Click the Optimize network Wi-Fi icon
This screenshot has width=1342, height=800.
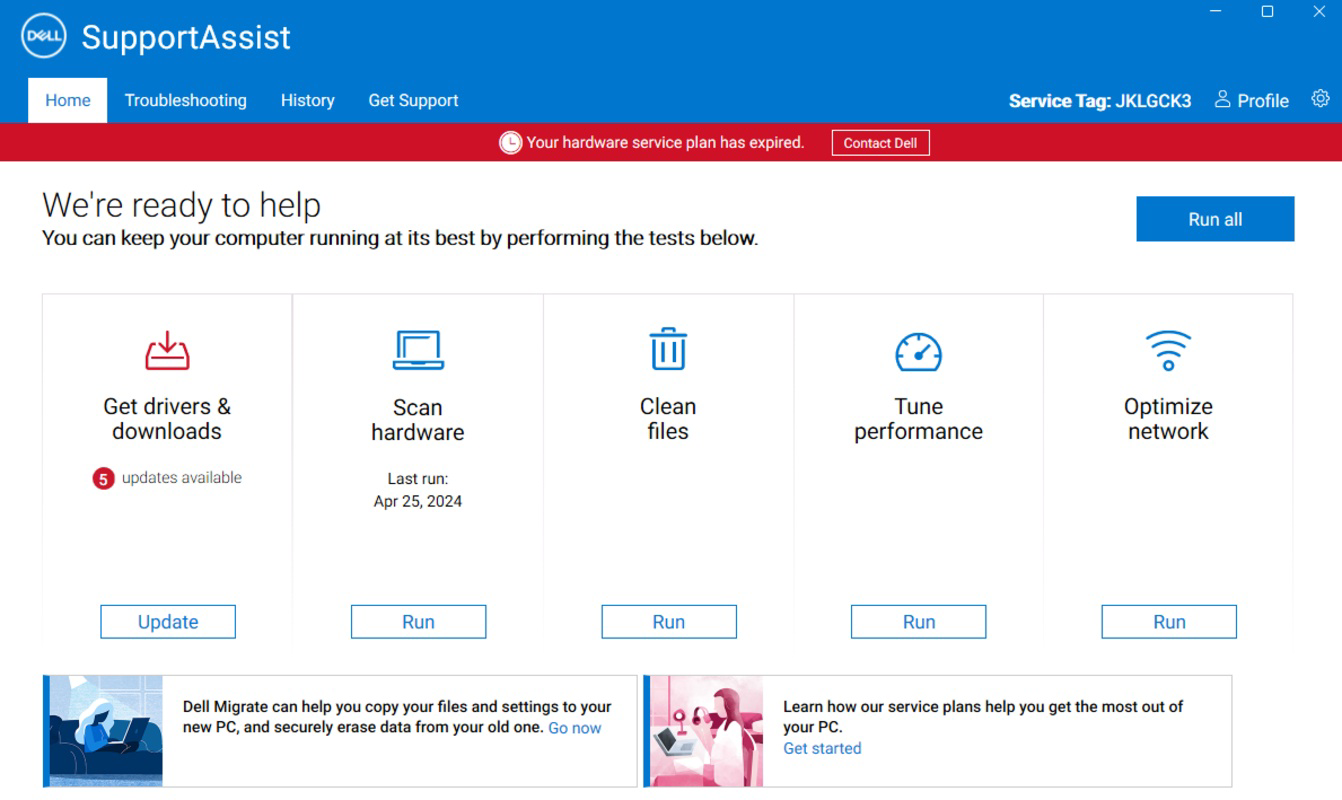1168,351
